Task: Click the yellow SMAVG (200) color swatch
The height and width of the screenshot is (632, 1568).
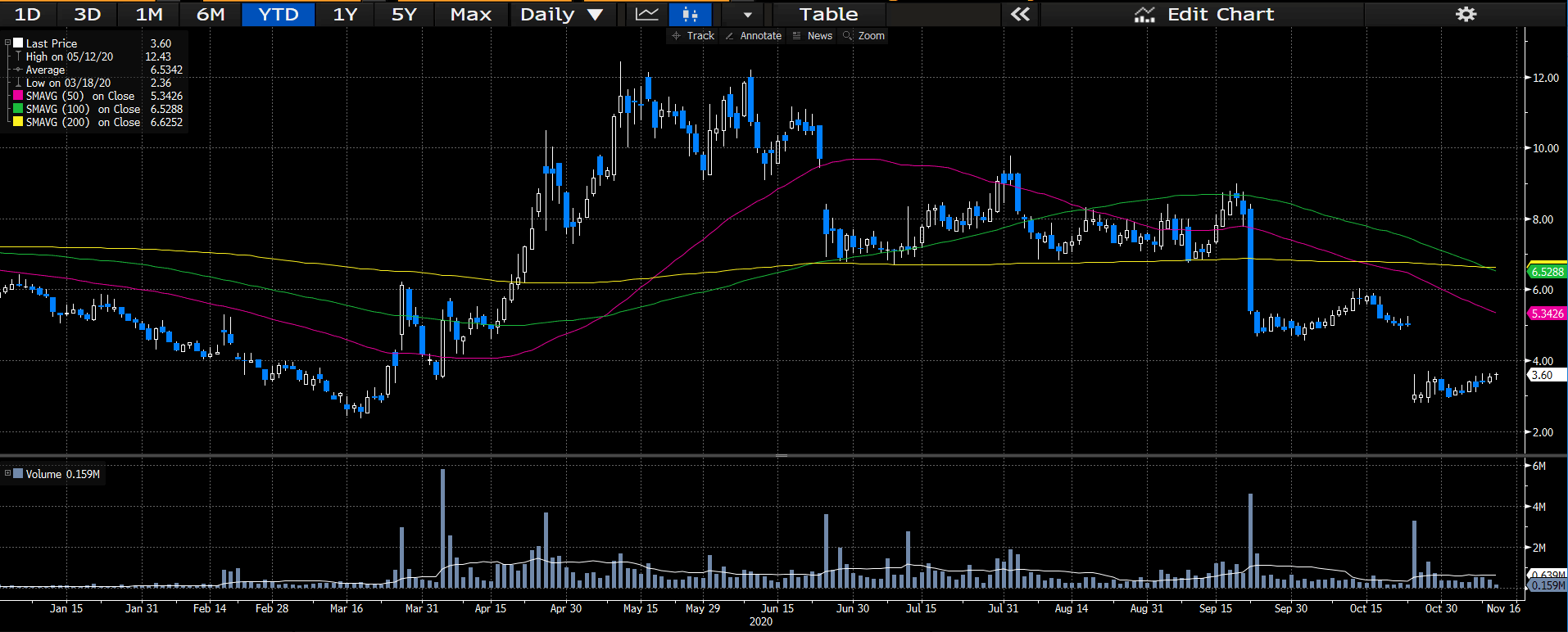Action: (18, 122)
